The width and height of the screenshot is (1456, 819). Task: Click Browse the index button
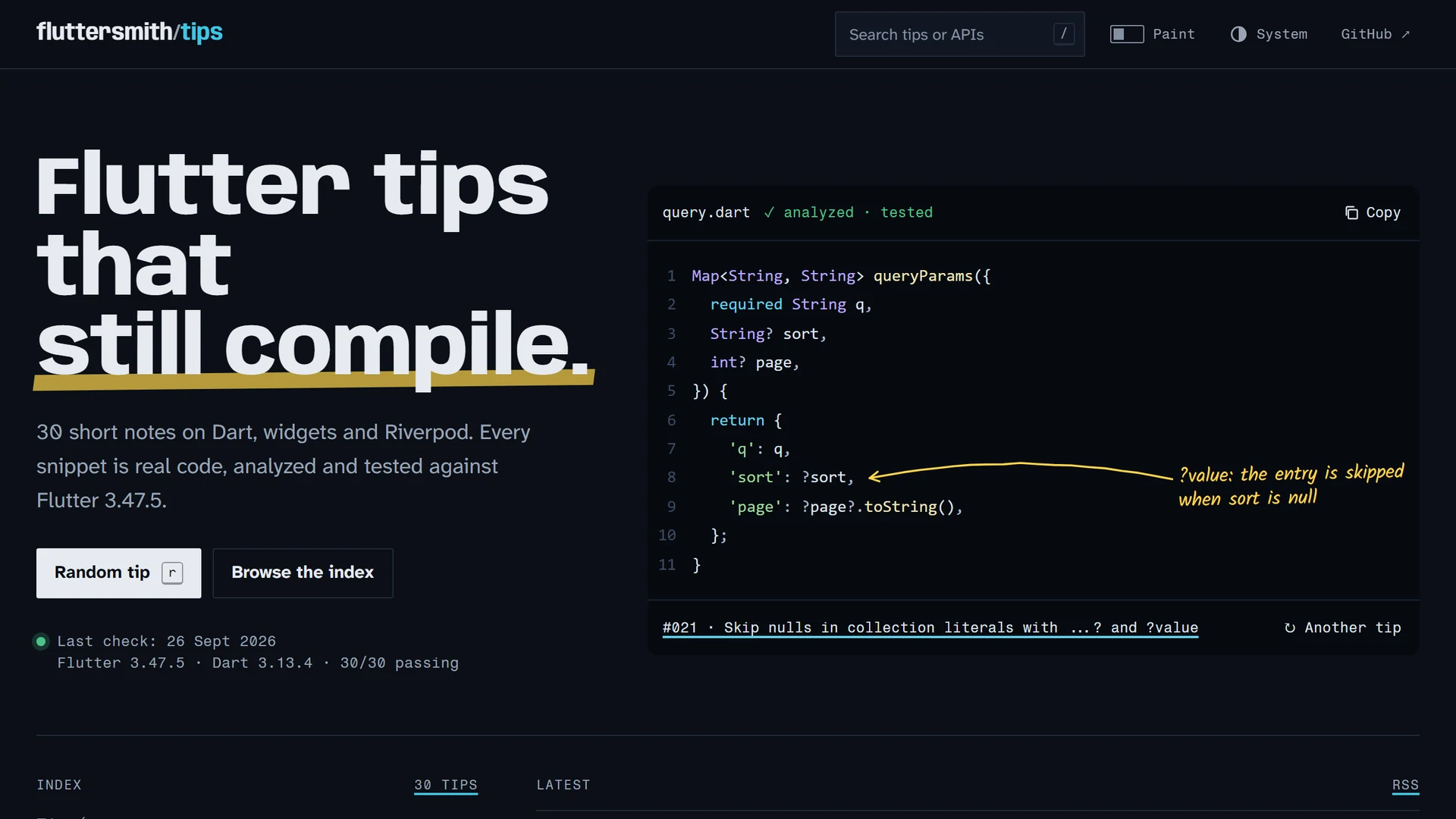pos(303,573)
